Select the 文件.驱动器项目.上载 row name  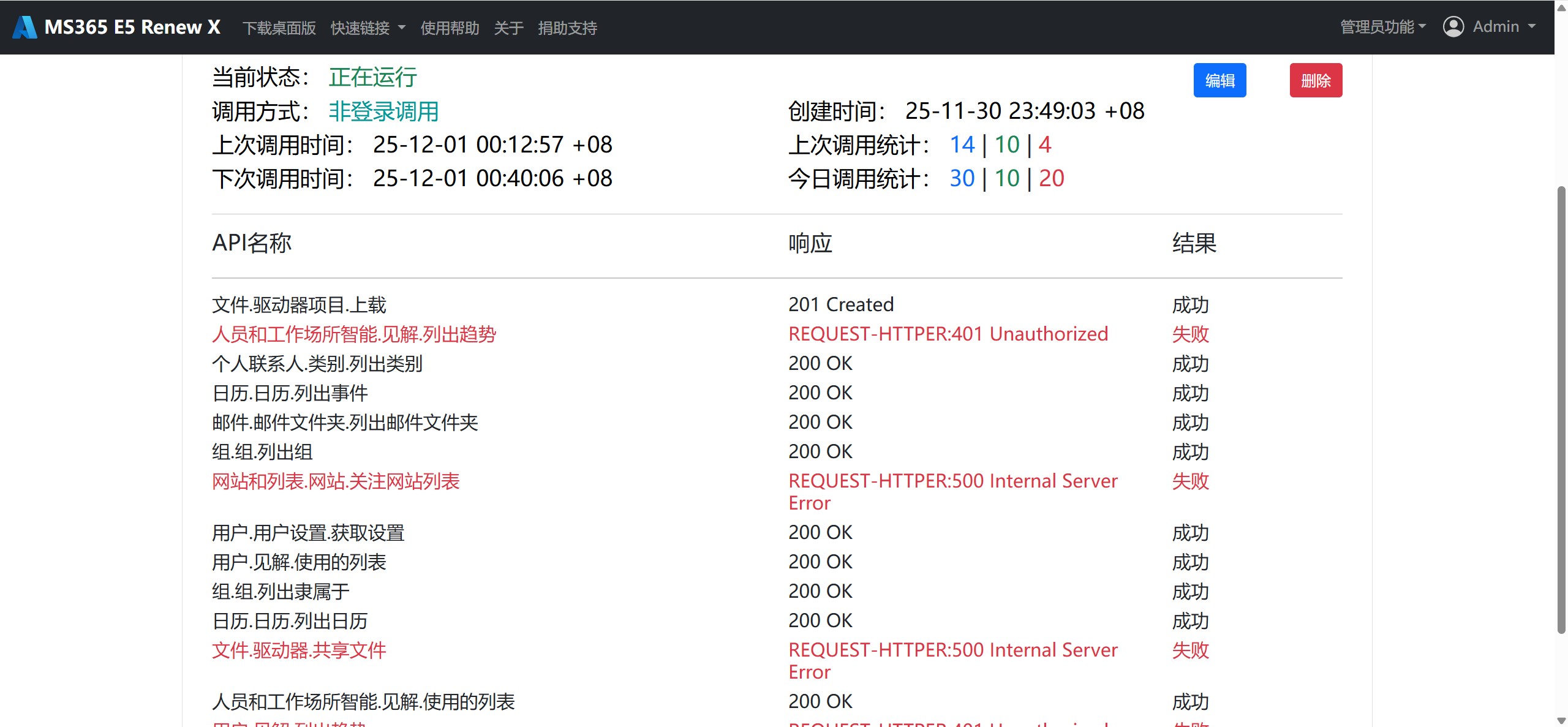[299, 305]
